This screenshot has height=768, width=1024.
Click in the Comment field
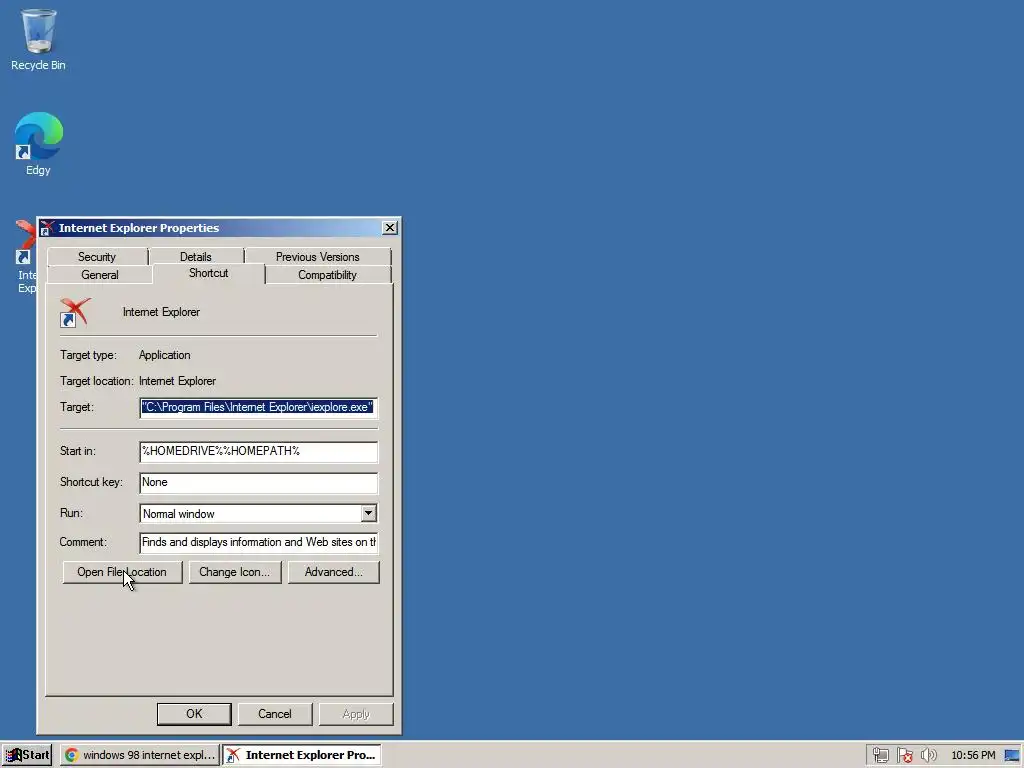[259, 542]
